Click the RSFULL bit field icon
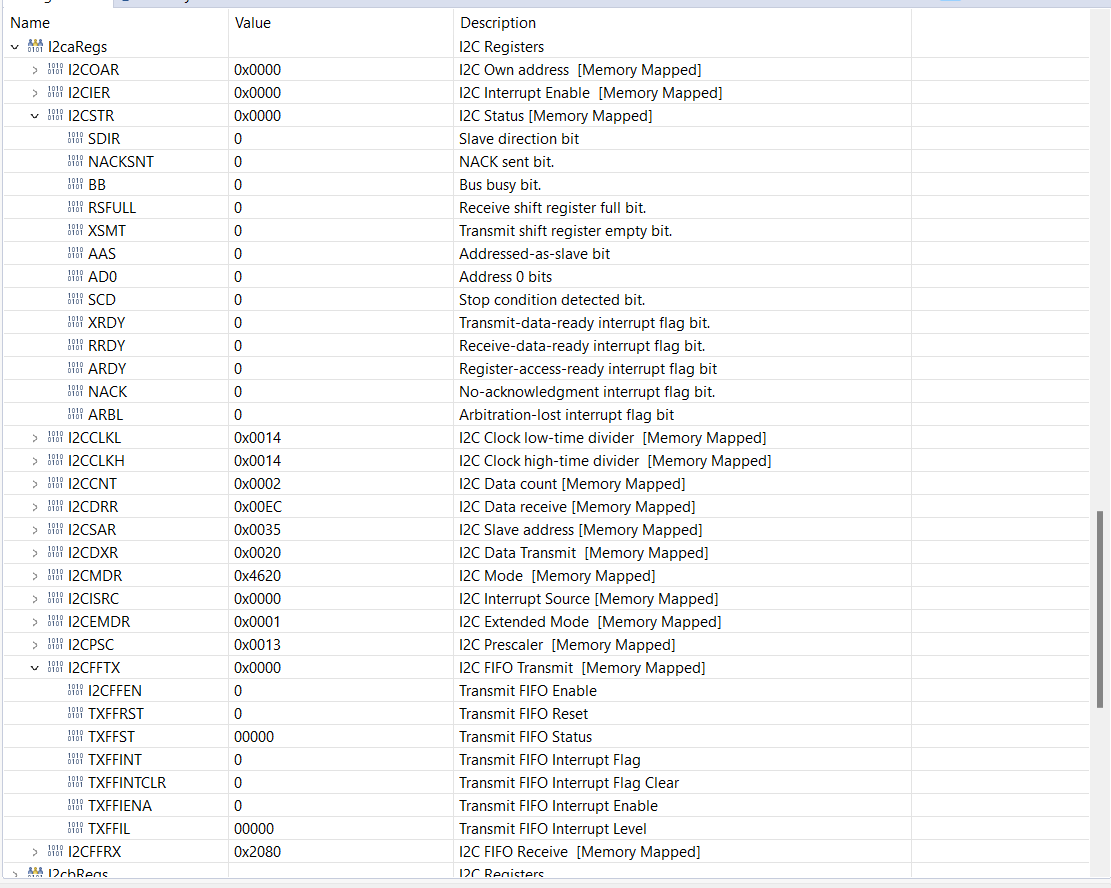Image resolution: width=1111 pixels, height=888 pixels. click(75, 208)
